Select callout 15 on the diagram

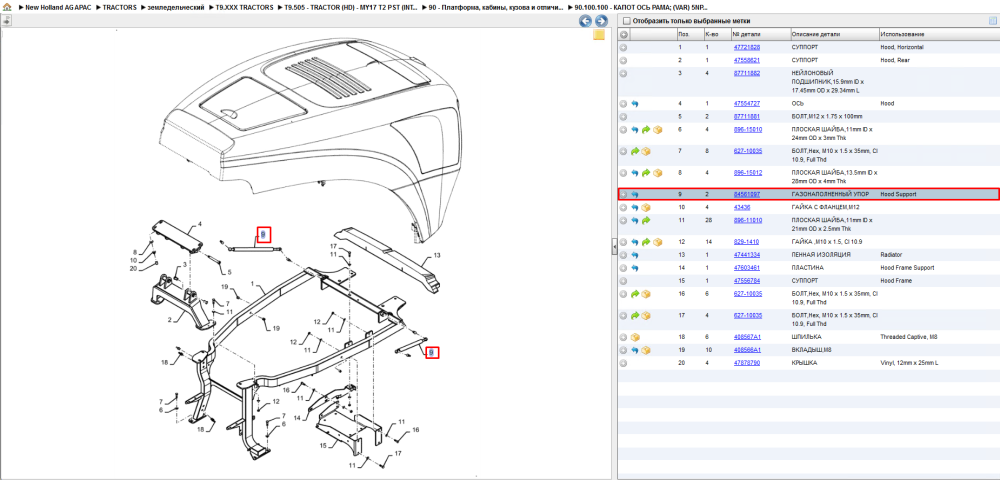point(323,444)
